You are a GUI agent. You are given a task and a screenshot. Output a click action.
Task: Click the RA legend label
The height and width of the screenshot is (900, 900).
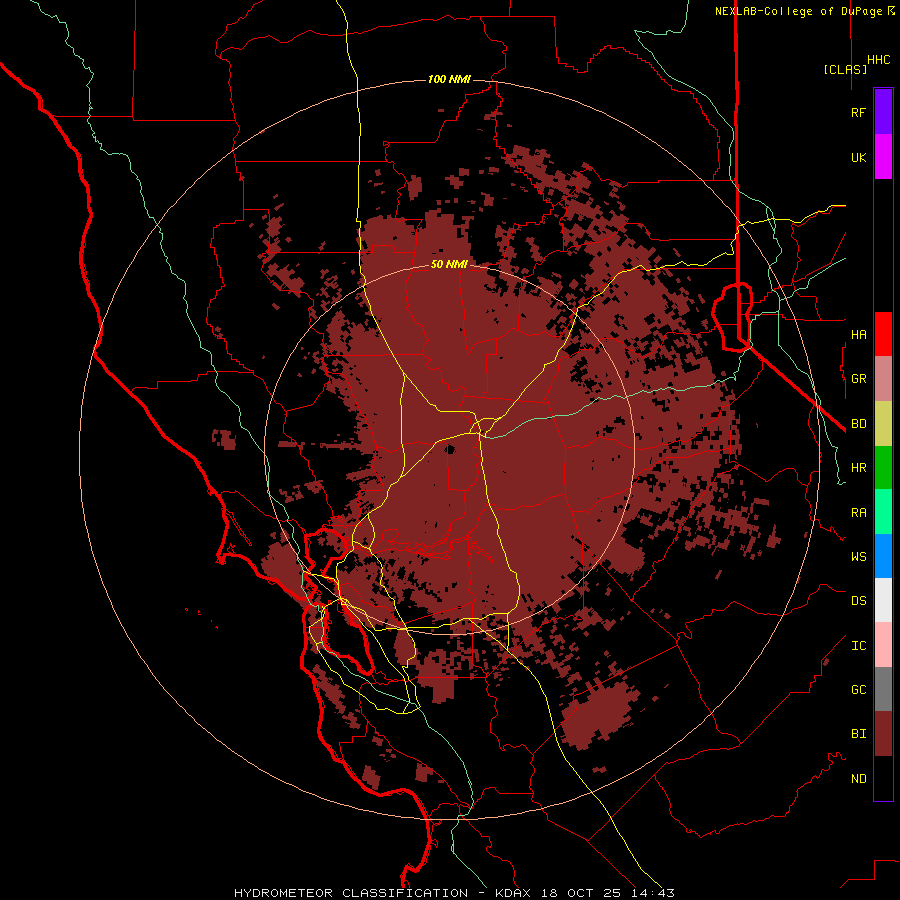pyautogui.click(x=858, y=513)
